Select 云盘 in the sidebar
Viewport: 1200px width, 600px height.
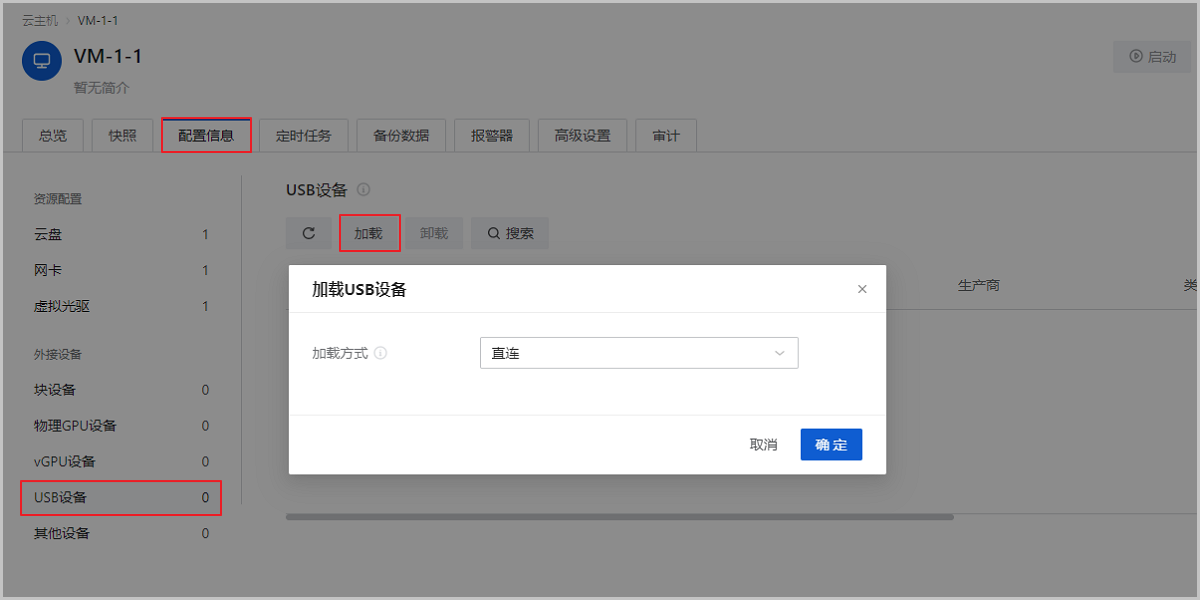[48, 235]
